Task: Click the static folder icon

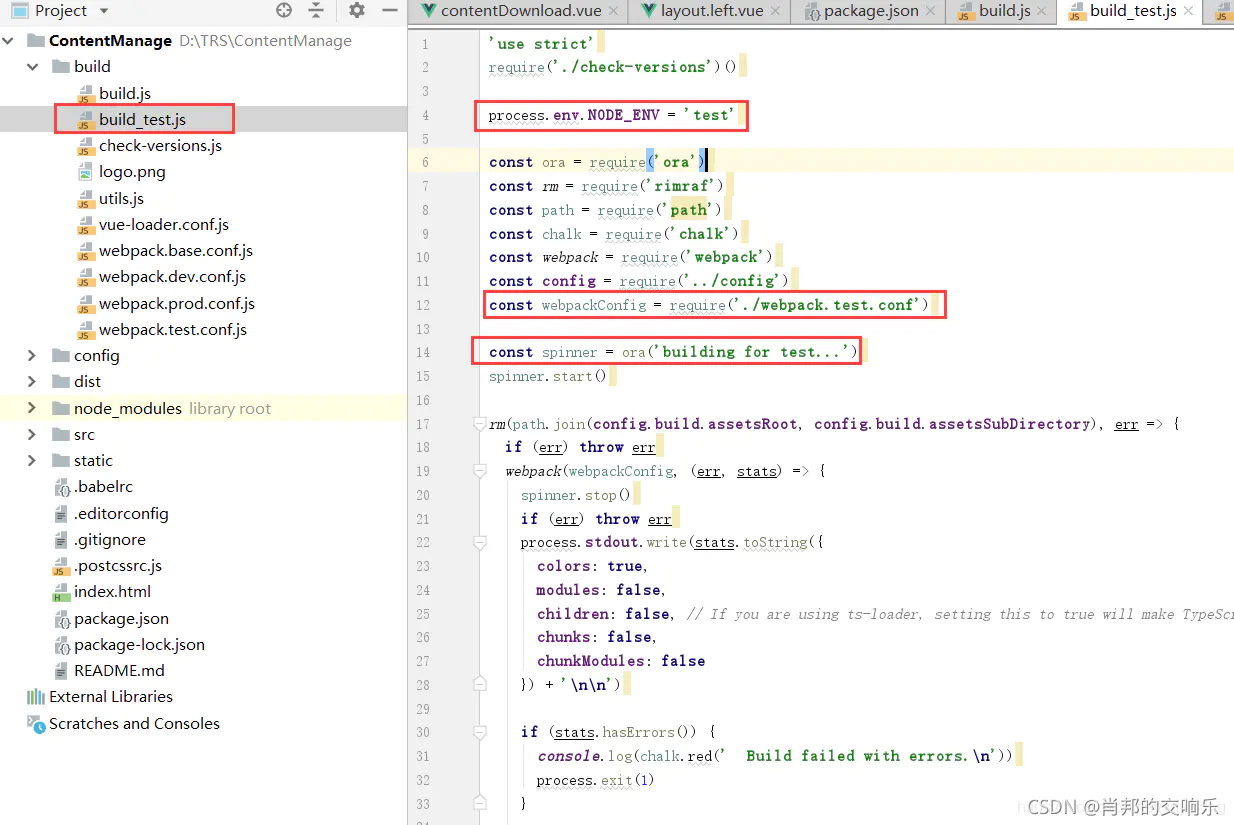Action: pyautogui.click(x=60, y=461)
